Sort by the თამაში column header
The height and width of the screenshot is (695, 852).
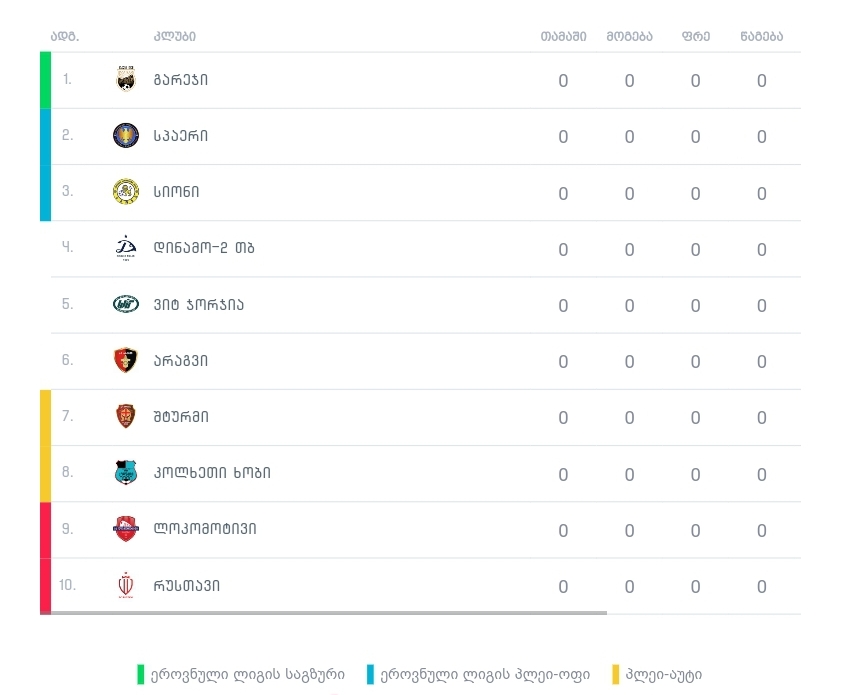[x=563, y=37]
